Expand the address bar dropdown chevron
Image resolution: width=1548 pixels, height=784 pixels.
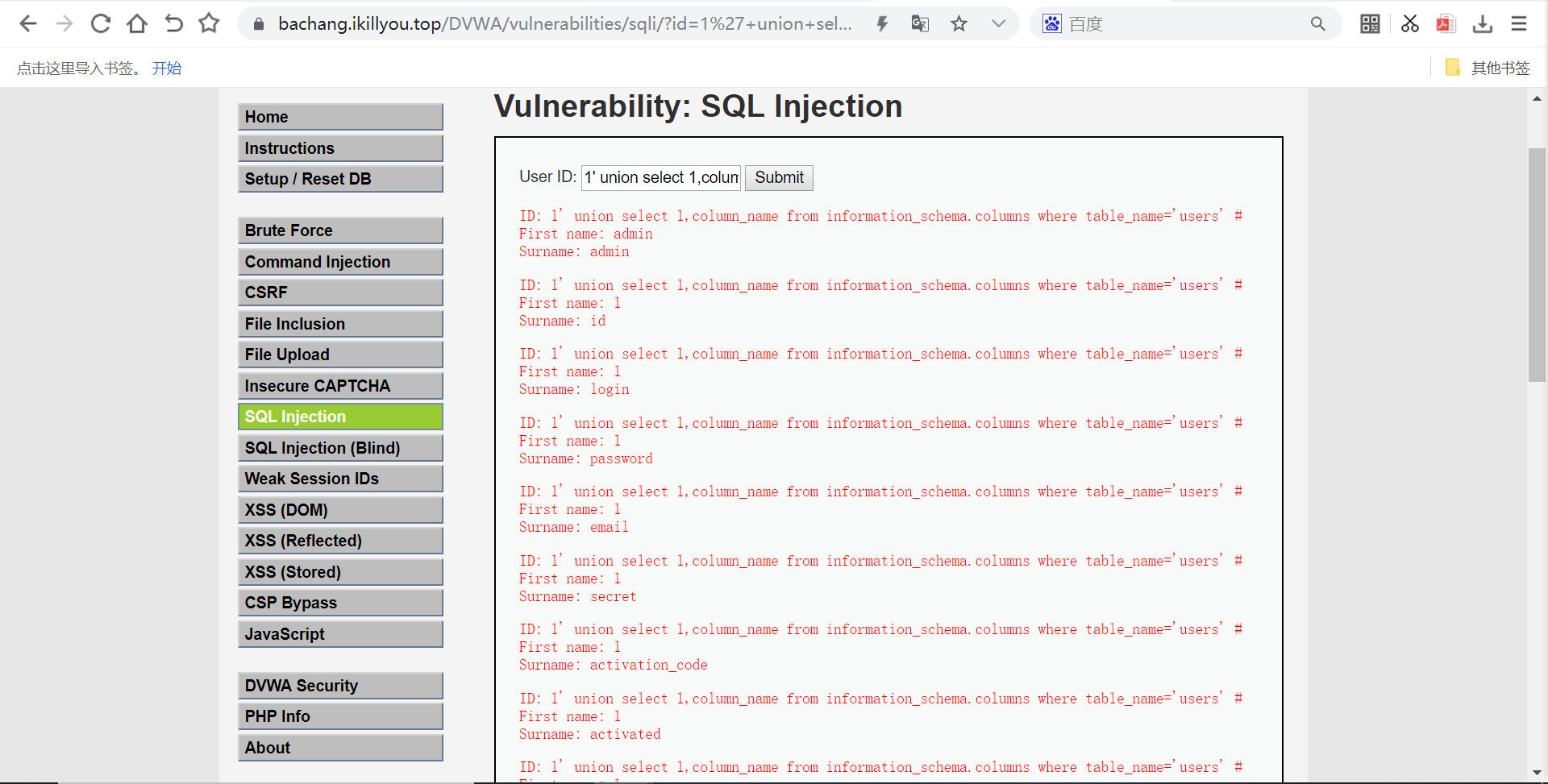[x=998, y=24]
